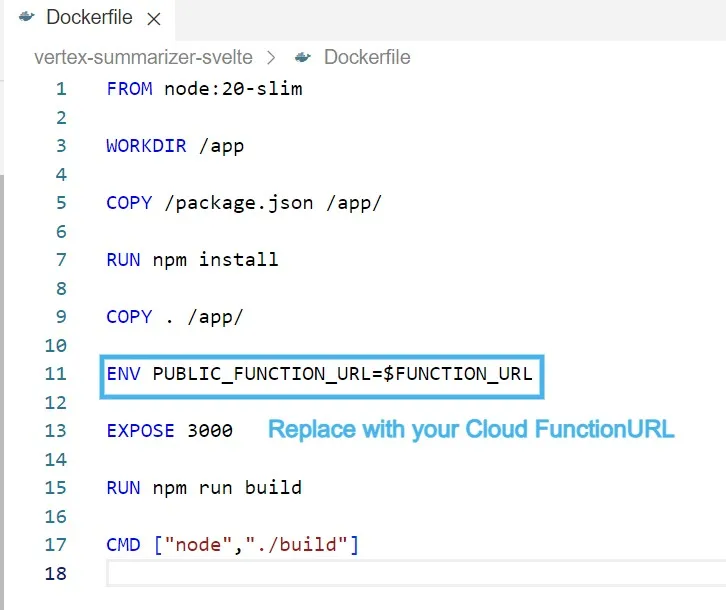Click the WORKDIR instruction on line 3
726x610 pixels.
[x=146, y=146]
